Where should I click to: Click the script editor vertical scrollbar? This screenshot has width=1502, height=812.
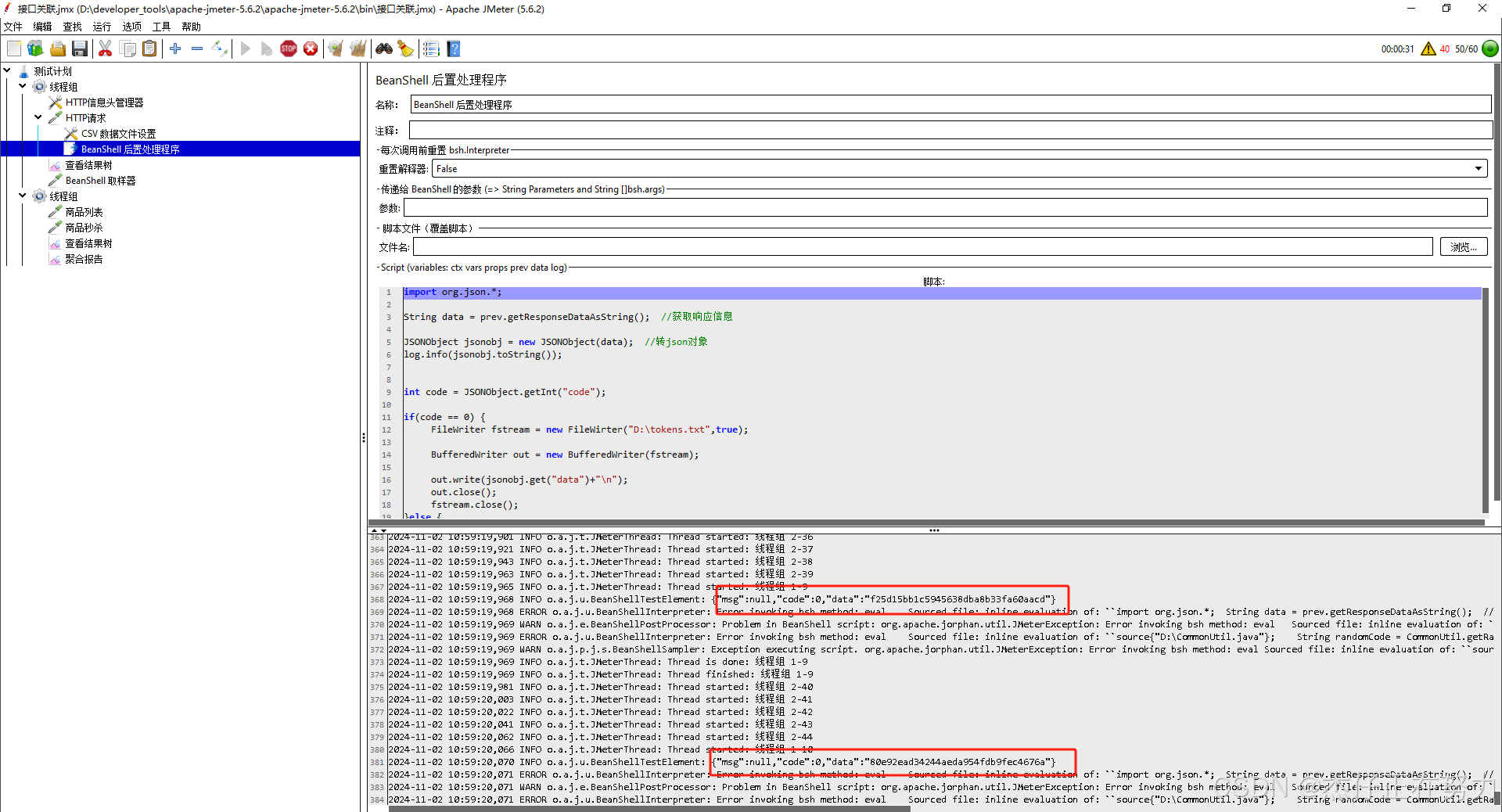[x=1485, y=399]
